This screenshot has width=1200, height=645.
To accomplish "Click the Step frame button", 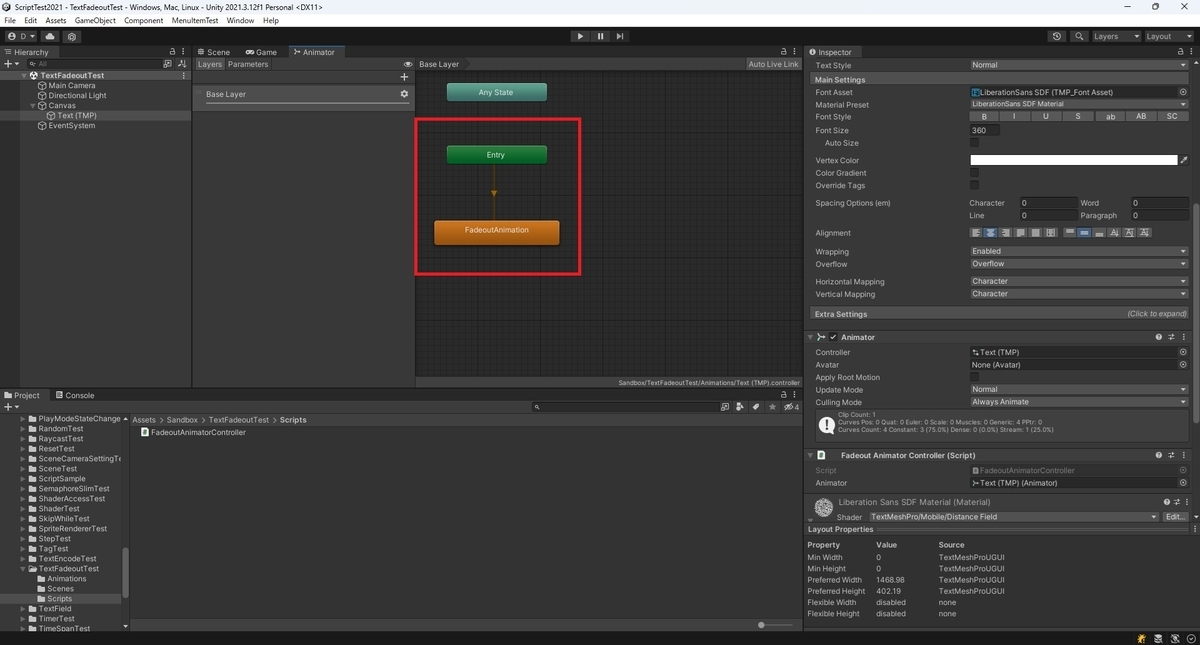I will click(x=620, y=36).
